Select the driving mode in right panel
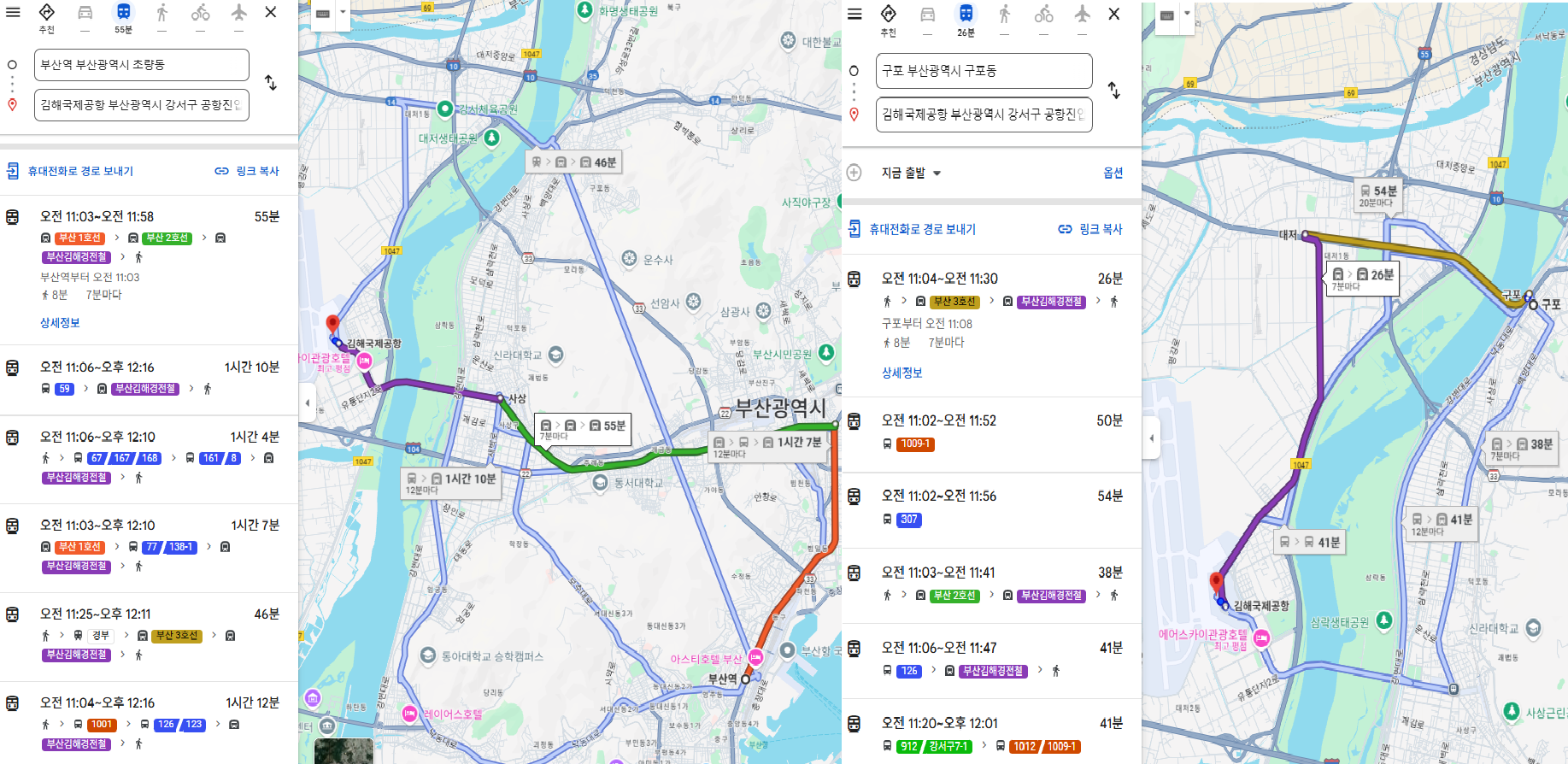The width and height of the screenshot is (1568, 764). coord(927,21)
